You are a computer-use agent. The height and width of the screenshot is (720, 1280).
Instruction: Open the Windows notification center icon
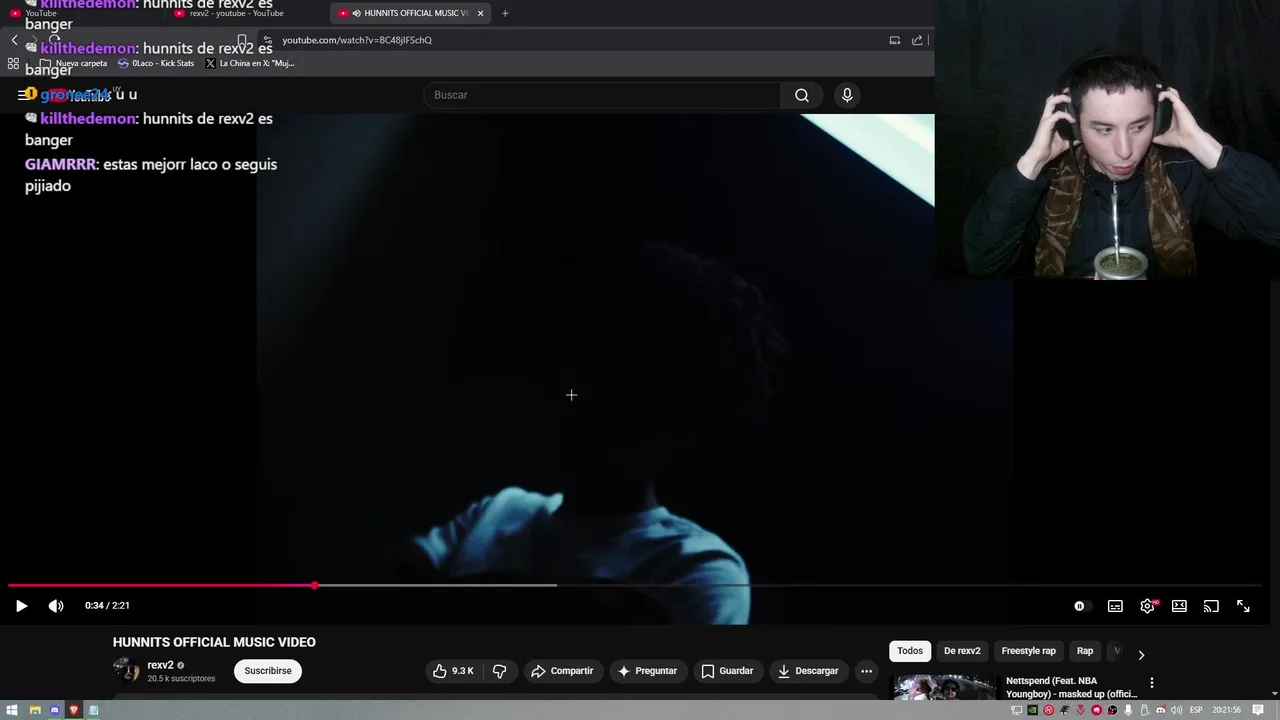(1258, 710)
